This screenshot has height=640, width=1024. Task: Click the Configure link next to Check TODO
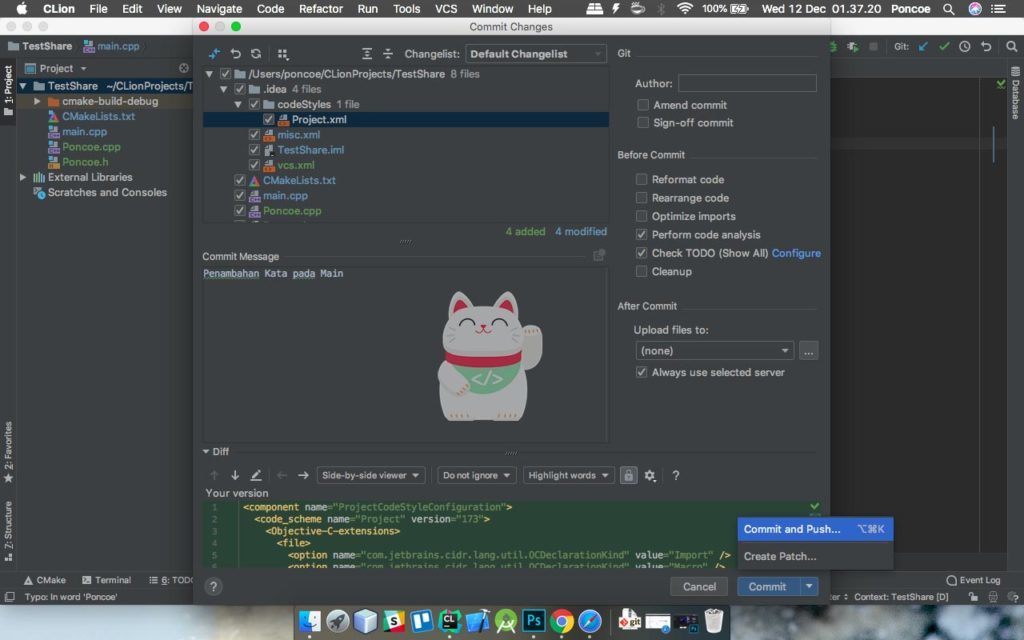(x=796, y=253)
